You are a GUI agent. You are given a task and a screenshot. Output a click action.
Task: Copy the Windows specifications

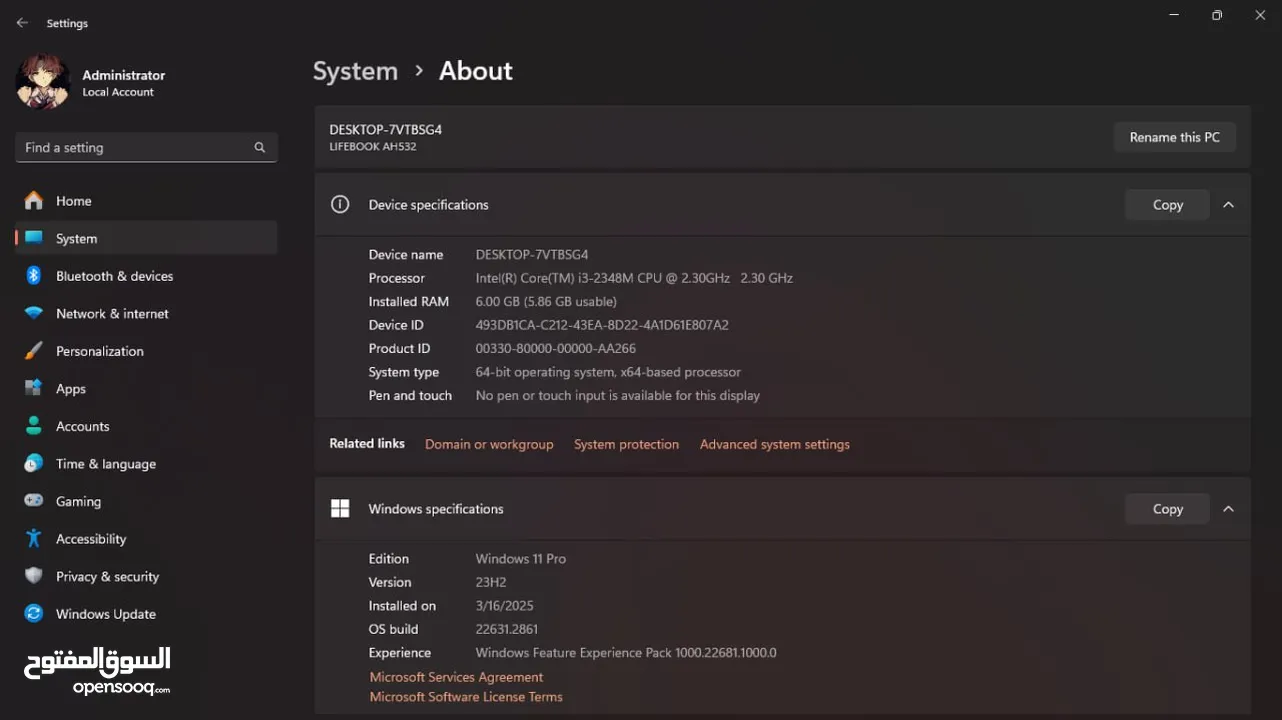point(1167,508)
